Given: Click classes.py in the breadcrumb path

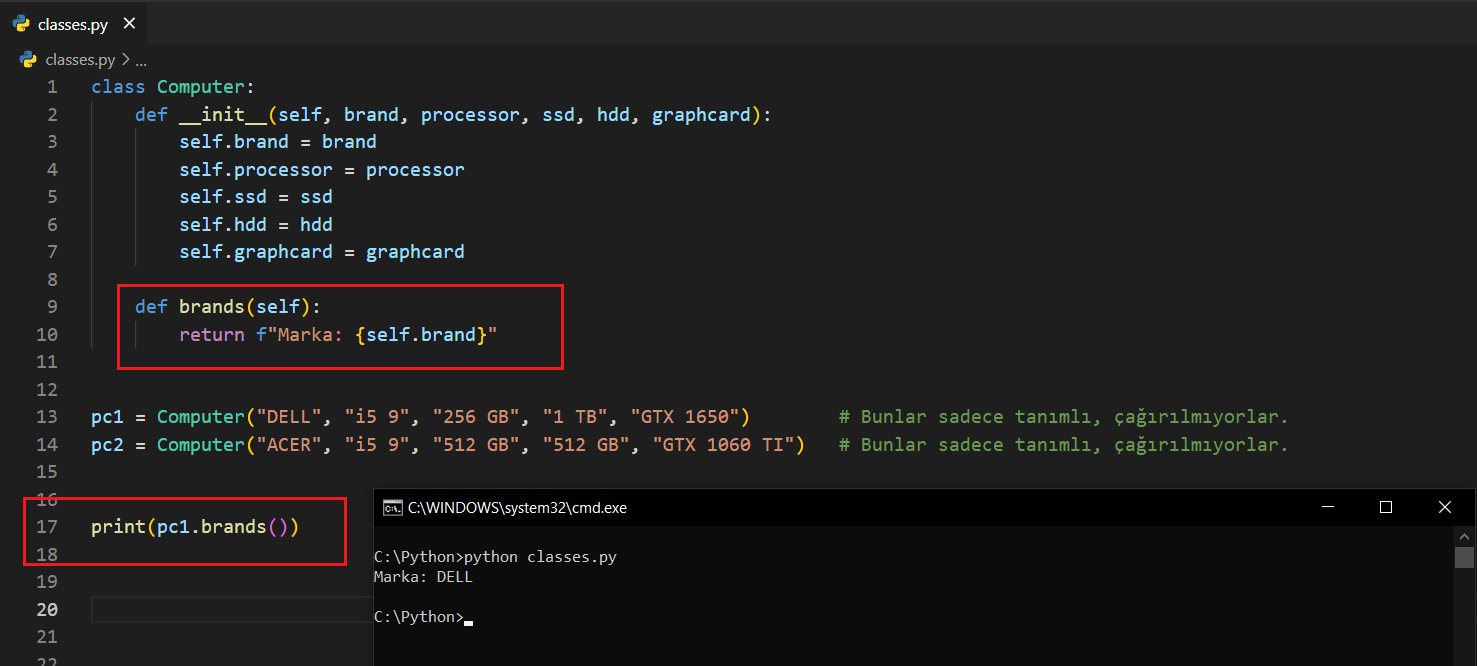Looking at the screenshot, I should coord(80,60).
